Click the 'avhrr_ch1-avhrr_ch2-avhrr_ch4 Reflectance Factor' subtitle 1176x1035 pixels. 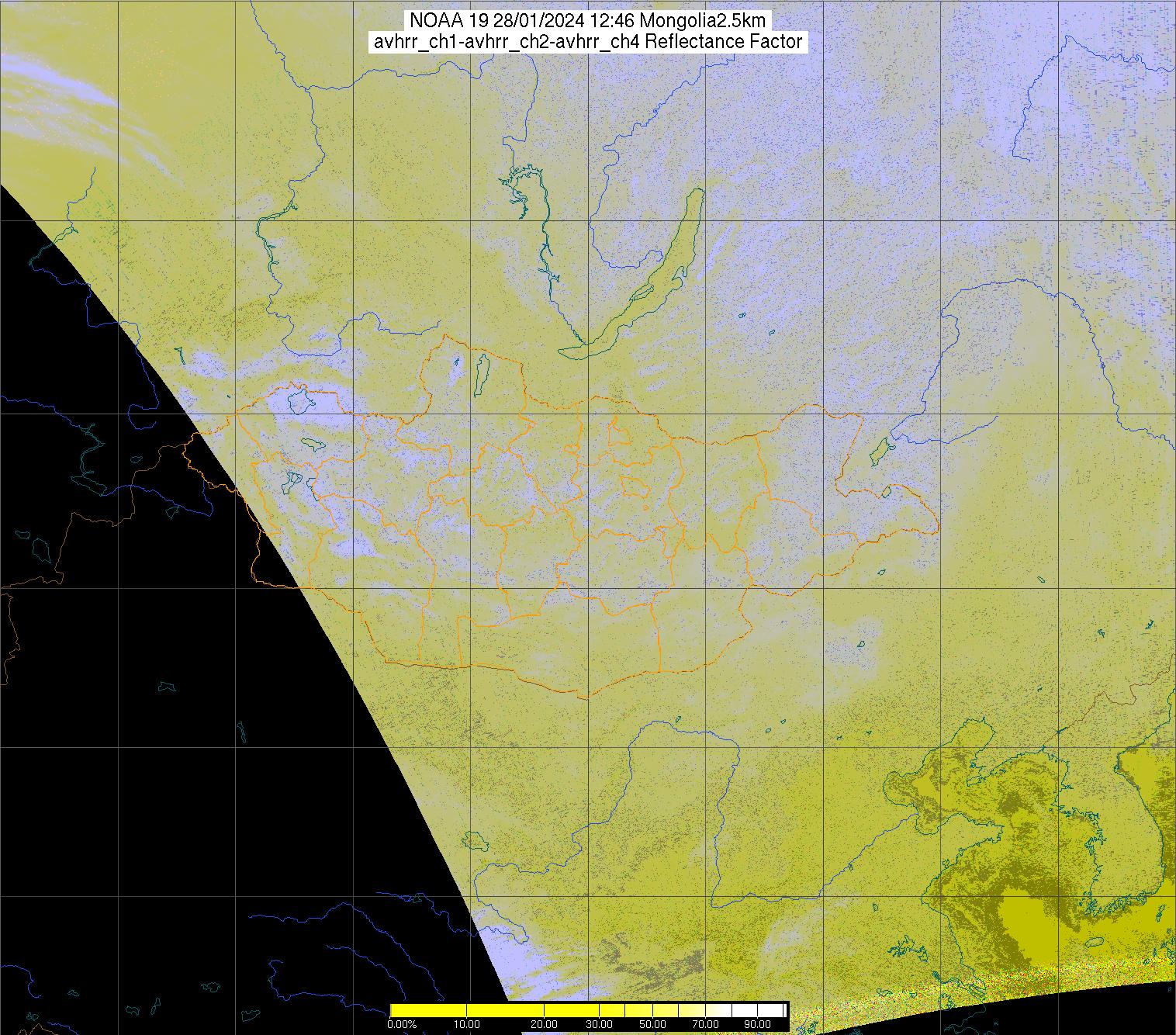click(x=588, y=42)
